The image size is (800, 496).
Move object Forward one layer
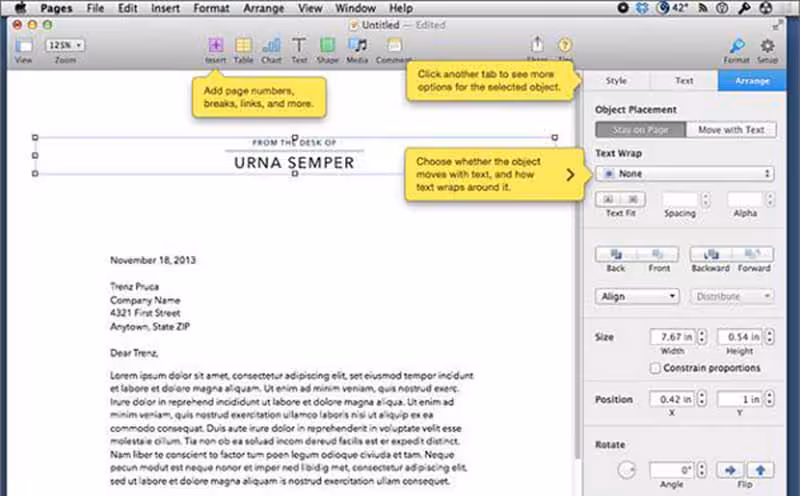(x=753, y=254)
